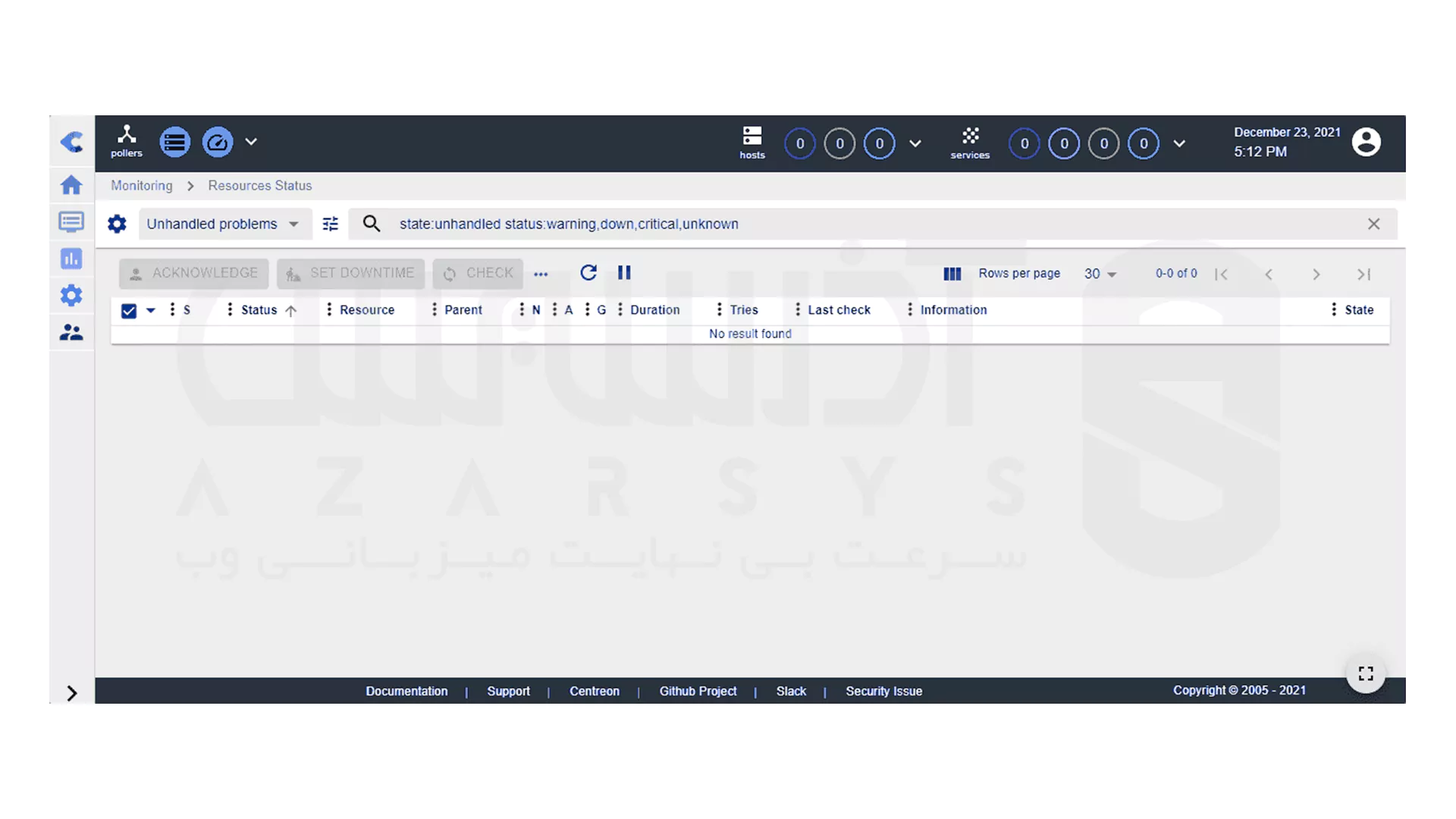The height and width of the screenshot is (819, 1456).
Task: Click the hosts icon
Action: pos(752,143)
